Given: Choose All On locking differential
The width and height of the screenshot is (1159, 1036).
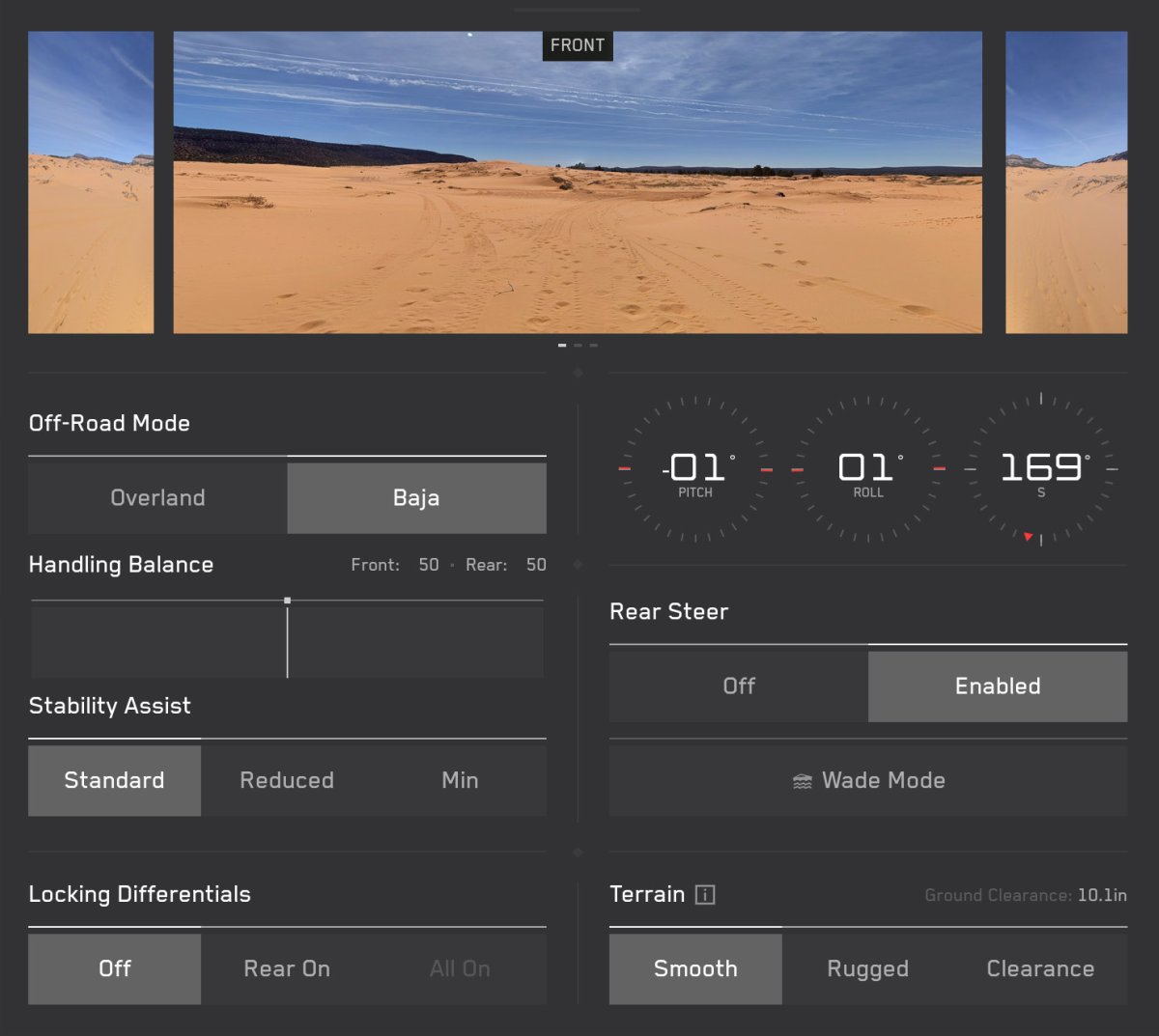Looking at the screenshot, I should click(x=460, y=968).
